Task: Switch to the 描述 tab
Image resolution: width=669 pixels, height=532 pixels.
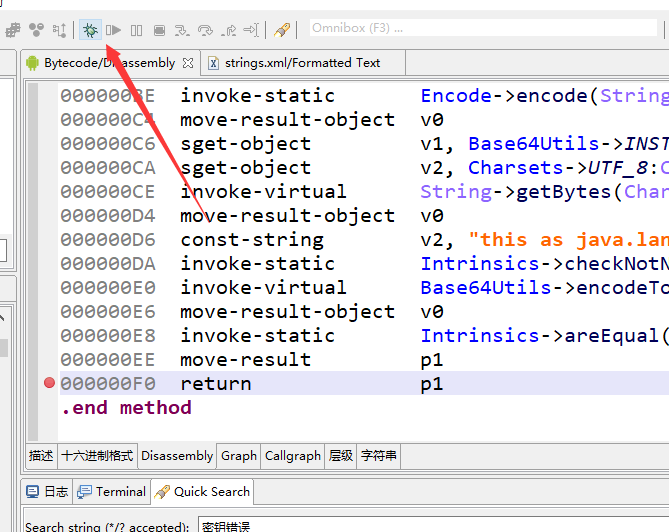Action: pyautogui.click(x=41, y=456)
